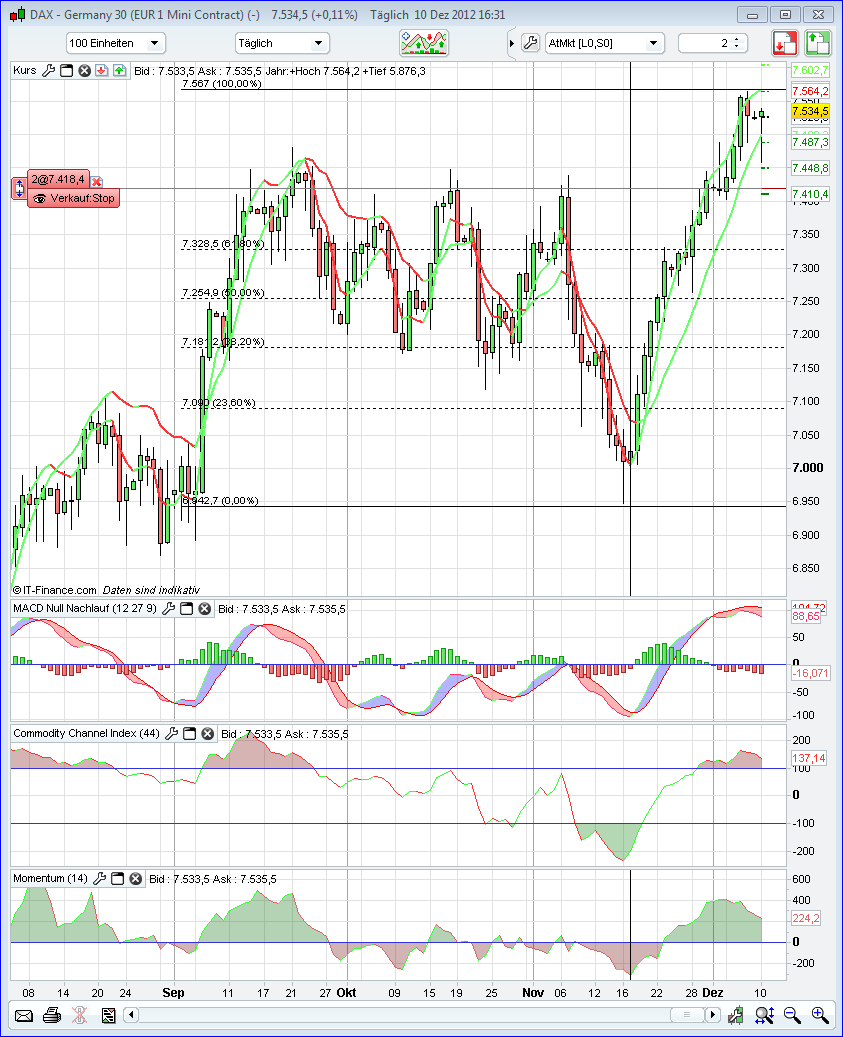843x1037 pixels.
Task: Zoom in the chart
Action: pos(820,1015)
